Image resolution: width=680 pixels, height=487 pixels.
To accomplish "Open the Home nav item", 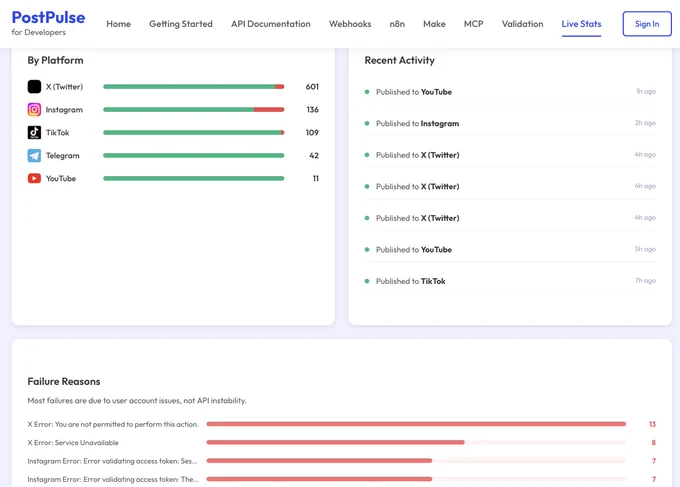I will tap(118, 24).
